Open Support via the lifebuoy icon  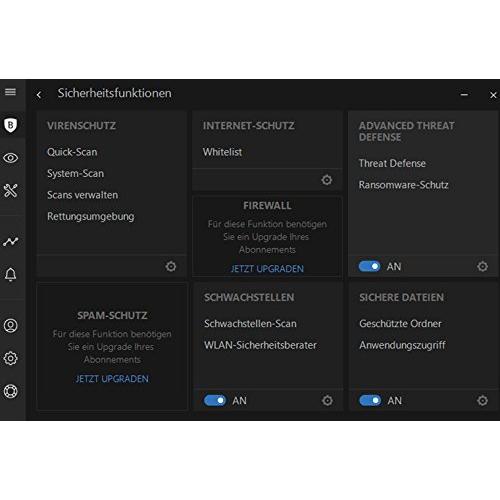tap(10, 391)
